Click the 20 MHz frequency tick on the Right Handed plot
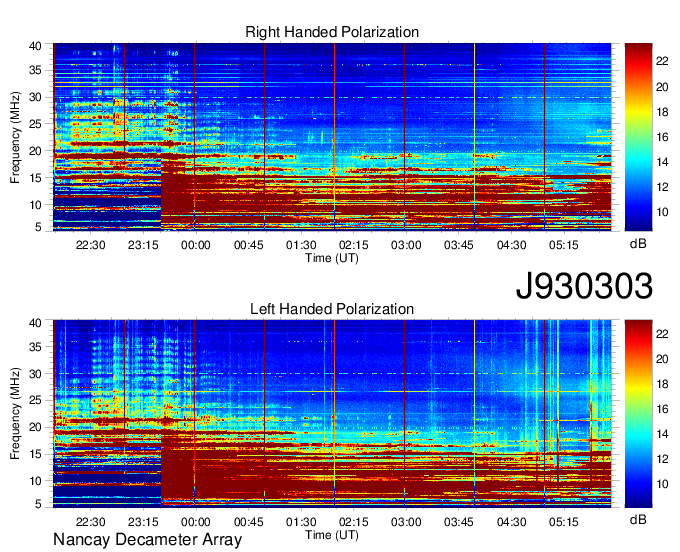Image resolution: width=680 pixels, height=552 pixels. 35,151
